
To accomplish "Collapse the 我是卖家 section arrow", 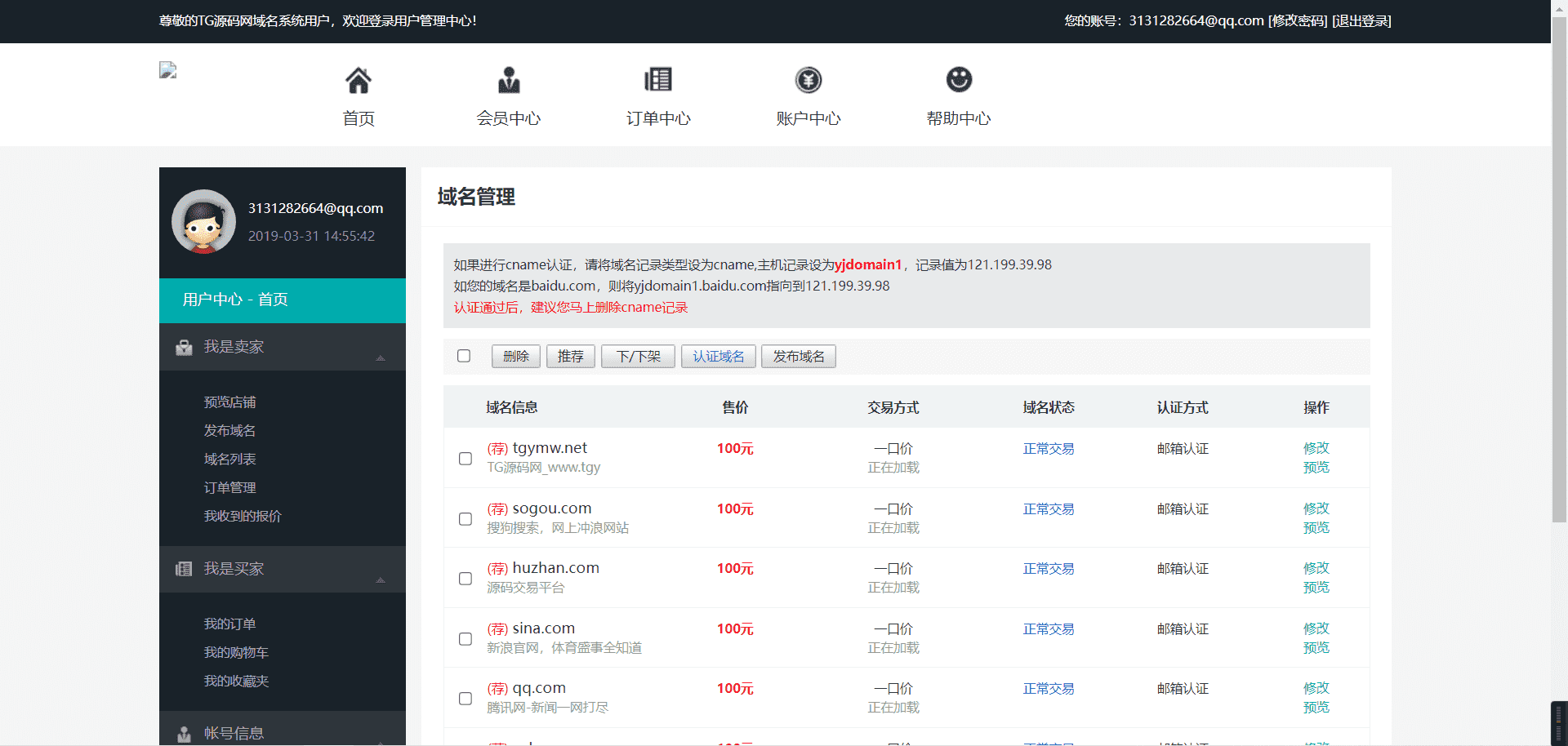I will (381, 357).
